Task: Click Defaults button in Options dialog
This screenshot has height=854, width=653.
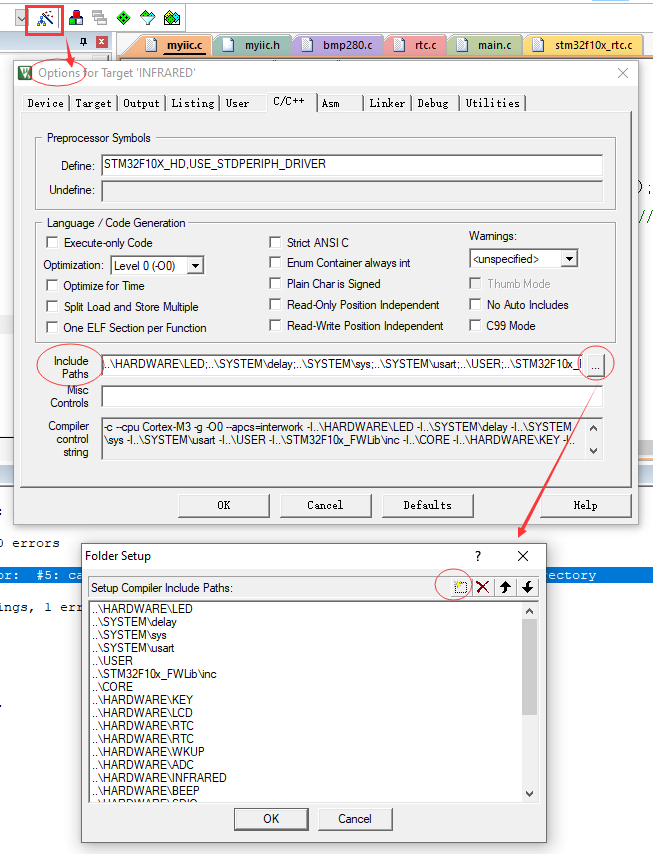Action: (428, 505)
